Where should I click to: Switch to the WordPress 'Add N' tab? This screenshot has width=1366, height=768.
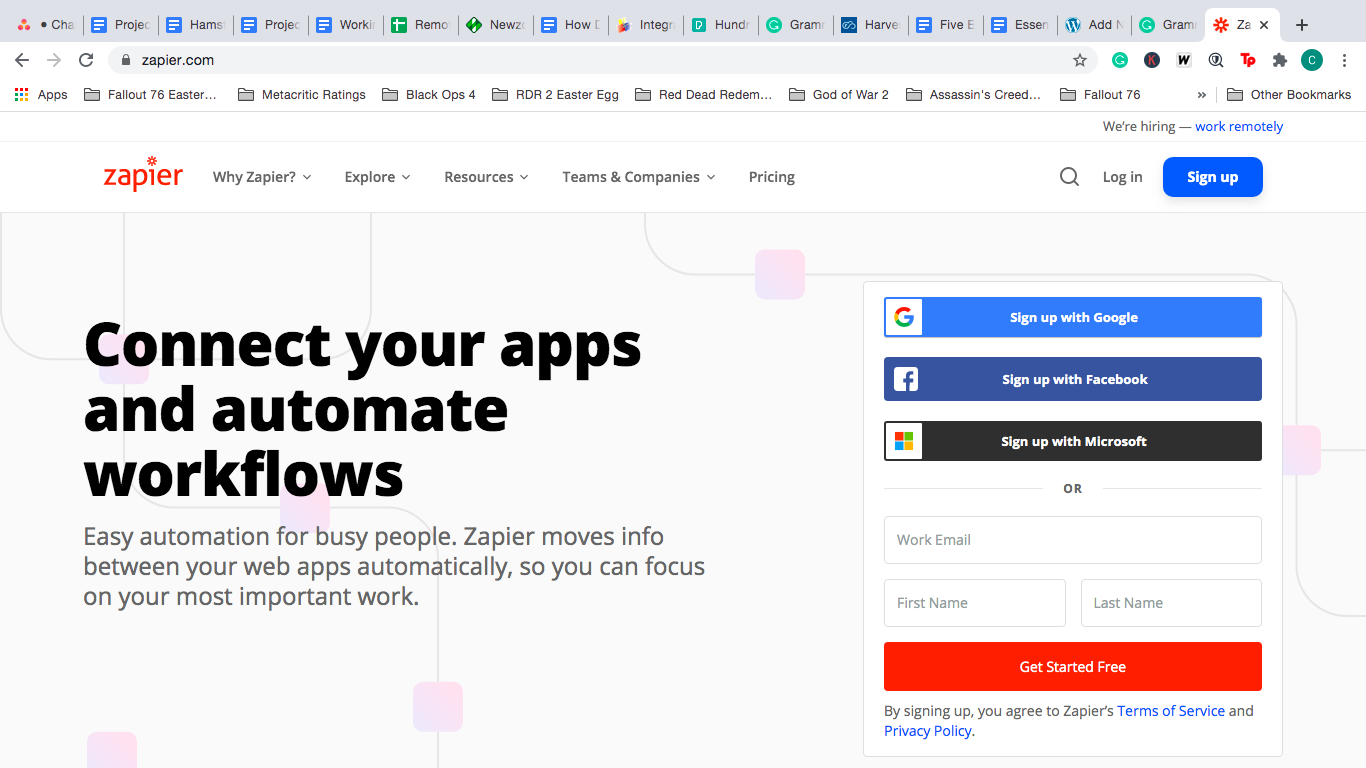1096,25
